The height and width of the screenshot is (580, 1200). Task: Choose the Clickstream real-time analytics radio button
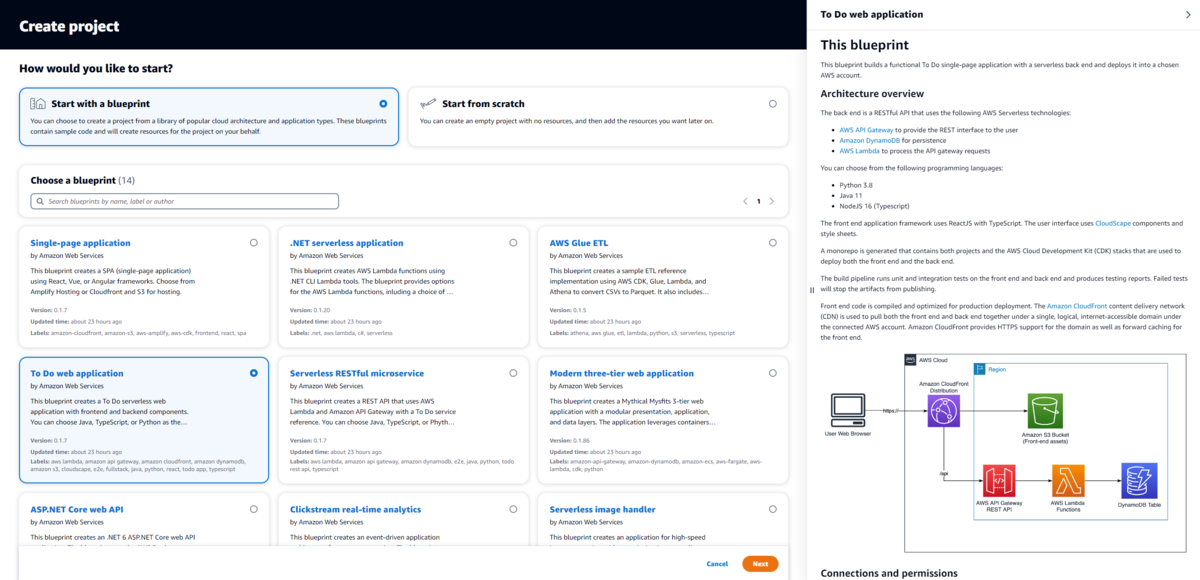513,508
